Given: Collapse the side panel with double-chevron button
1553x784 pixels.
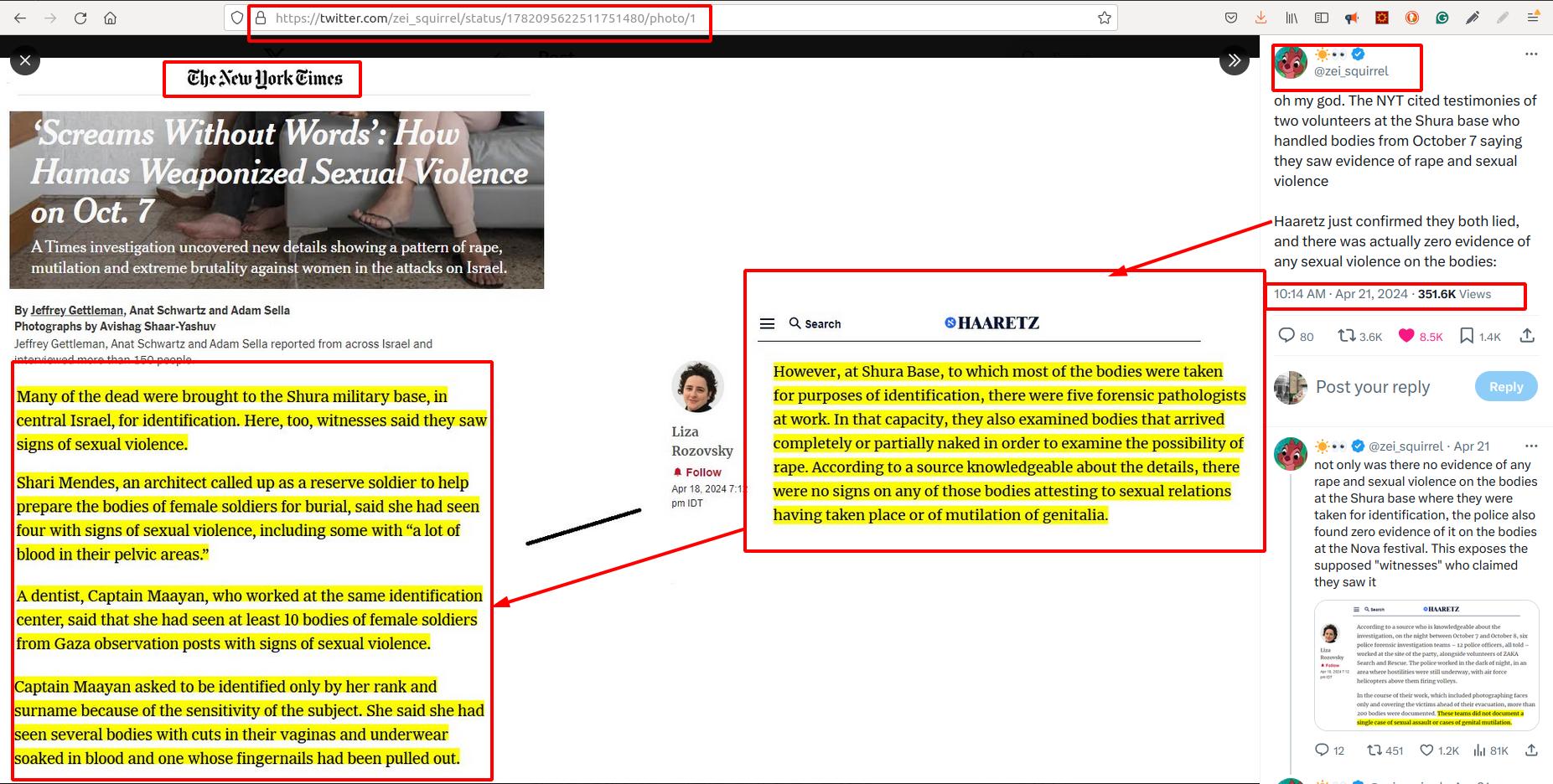Looking at the screenshot, I should (x=1234, y=60).
